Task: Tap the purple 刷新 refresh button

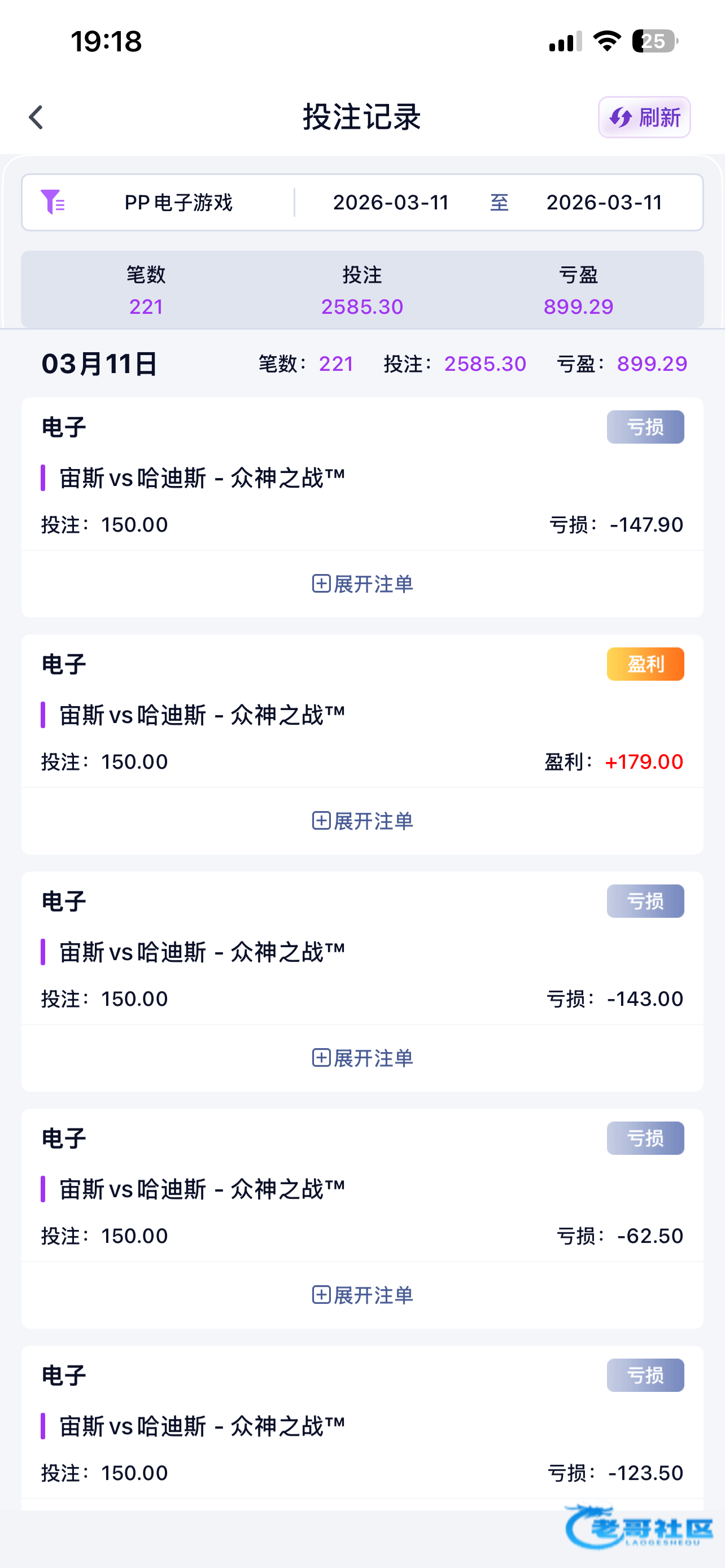Action: coord(644,117)
